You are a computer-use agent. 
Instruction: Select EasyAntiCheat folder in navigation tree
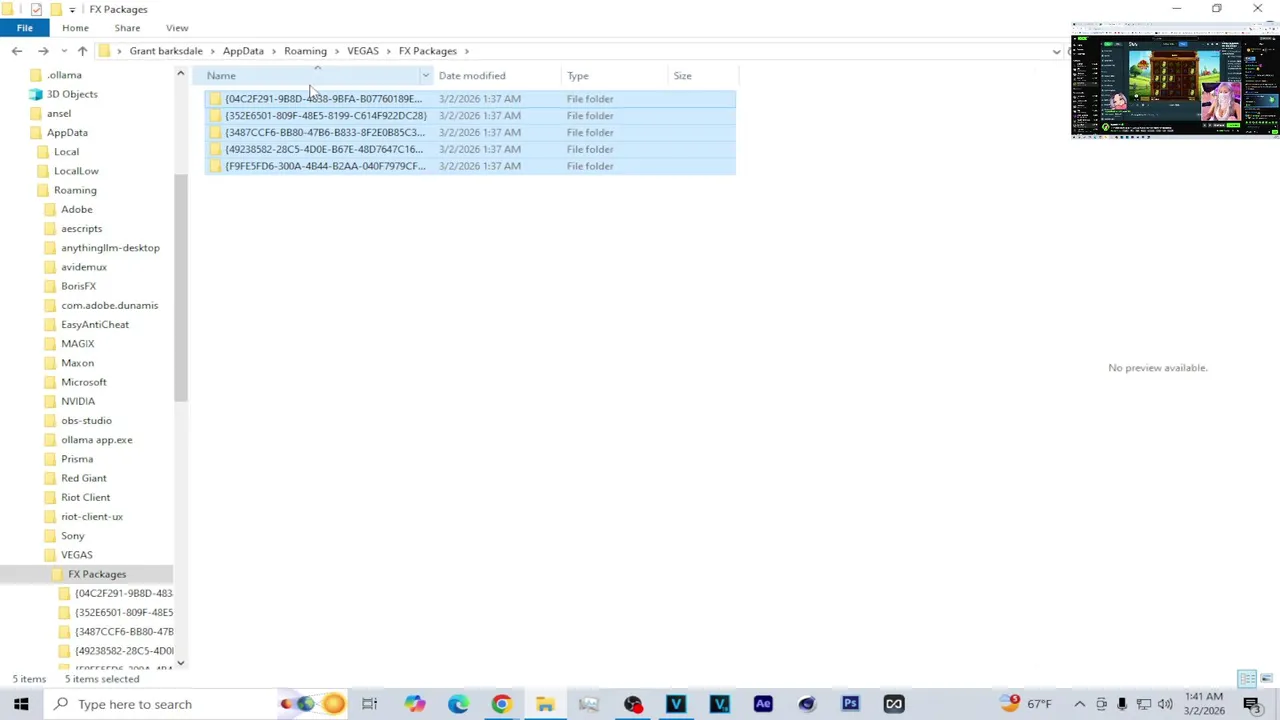[95, 324]
